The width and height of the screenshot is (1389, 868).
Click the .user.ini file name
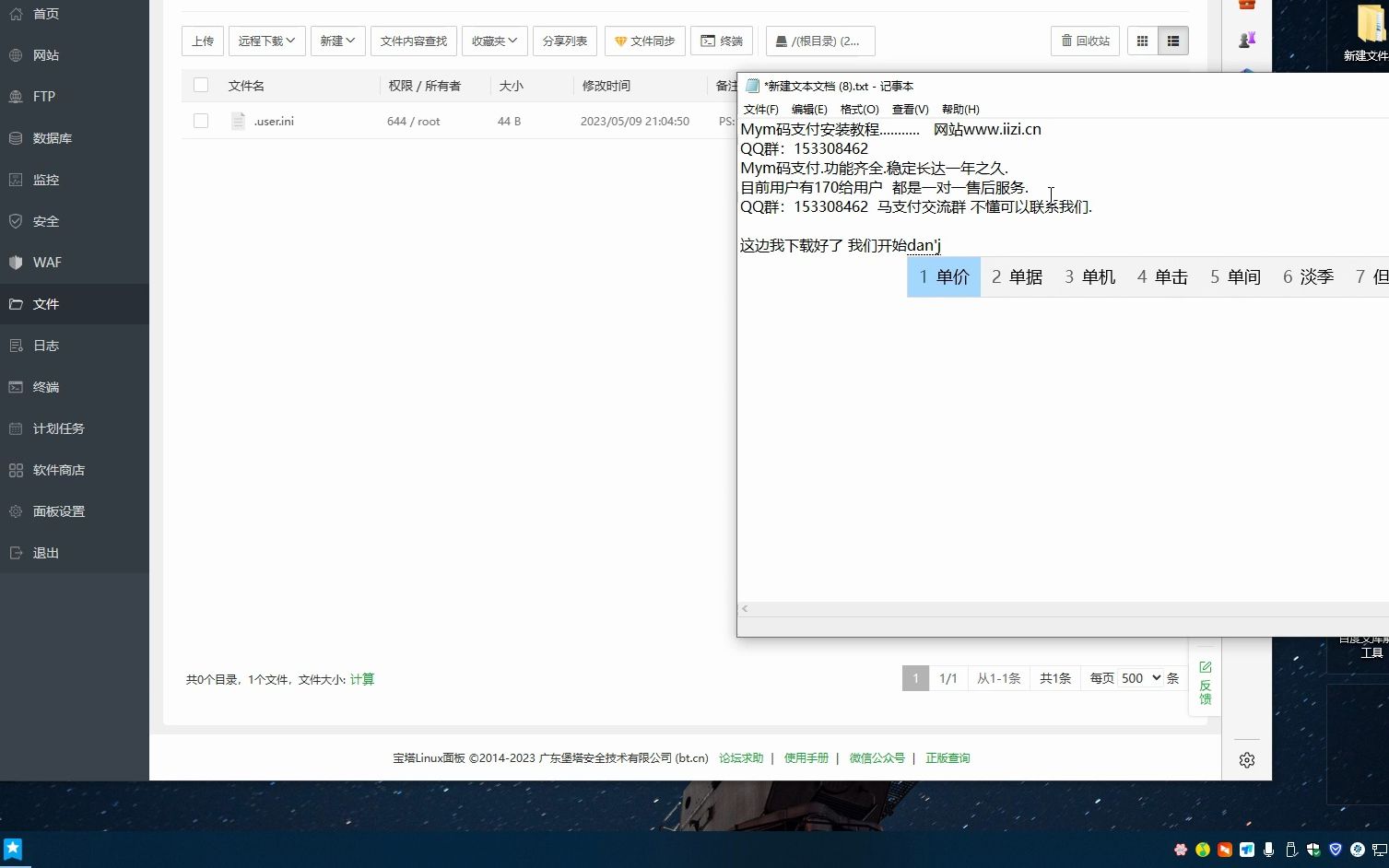[x=274, y=121]
